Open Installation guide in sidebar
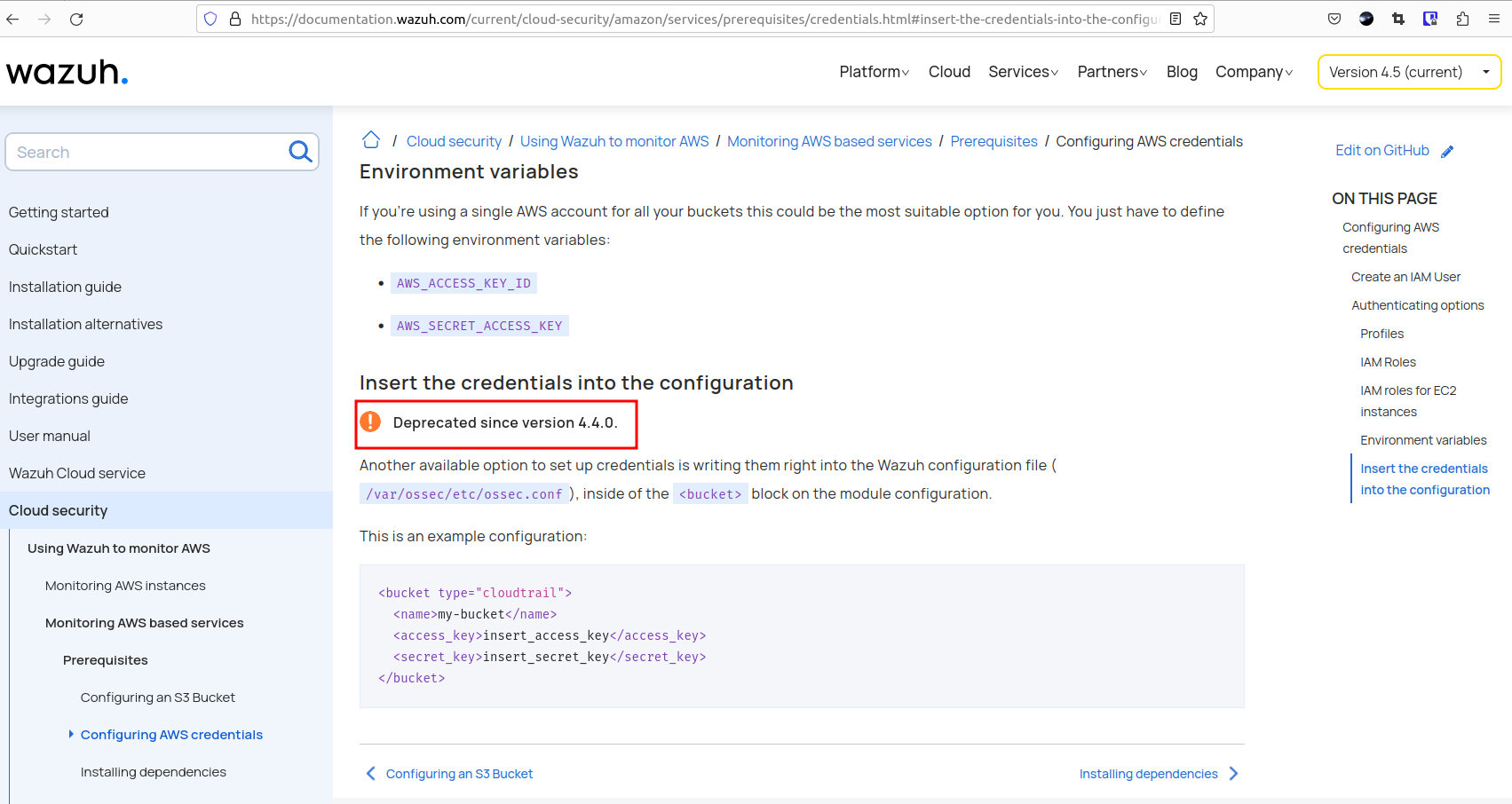The image size is (1512, 804). (x=65, y=287)
